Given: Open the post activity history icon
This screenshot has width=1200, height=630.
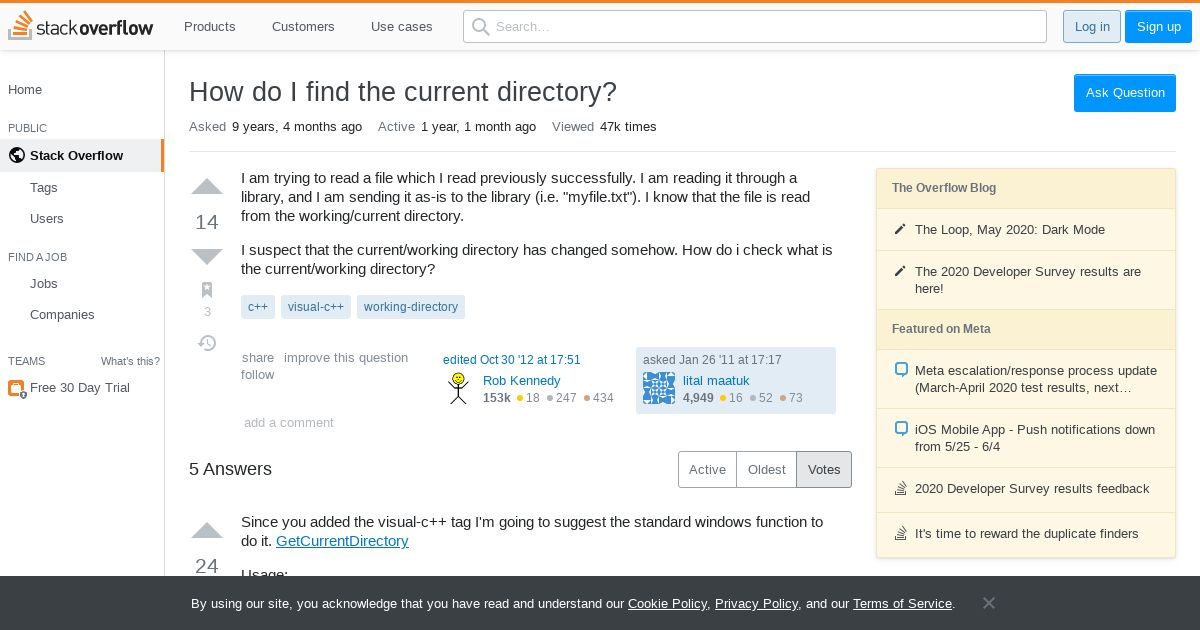Looking at the screenshot, I should click(207, 343).
